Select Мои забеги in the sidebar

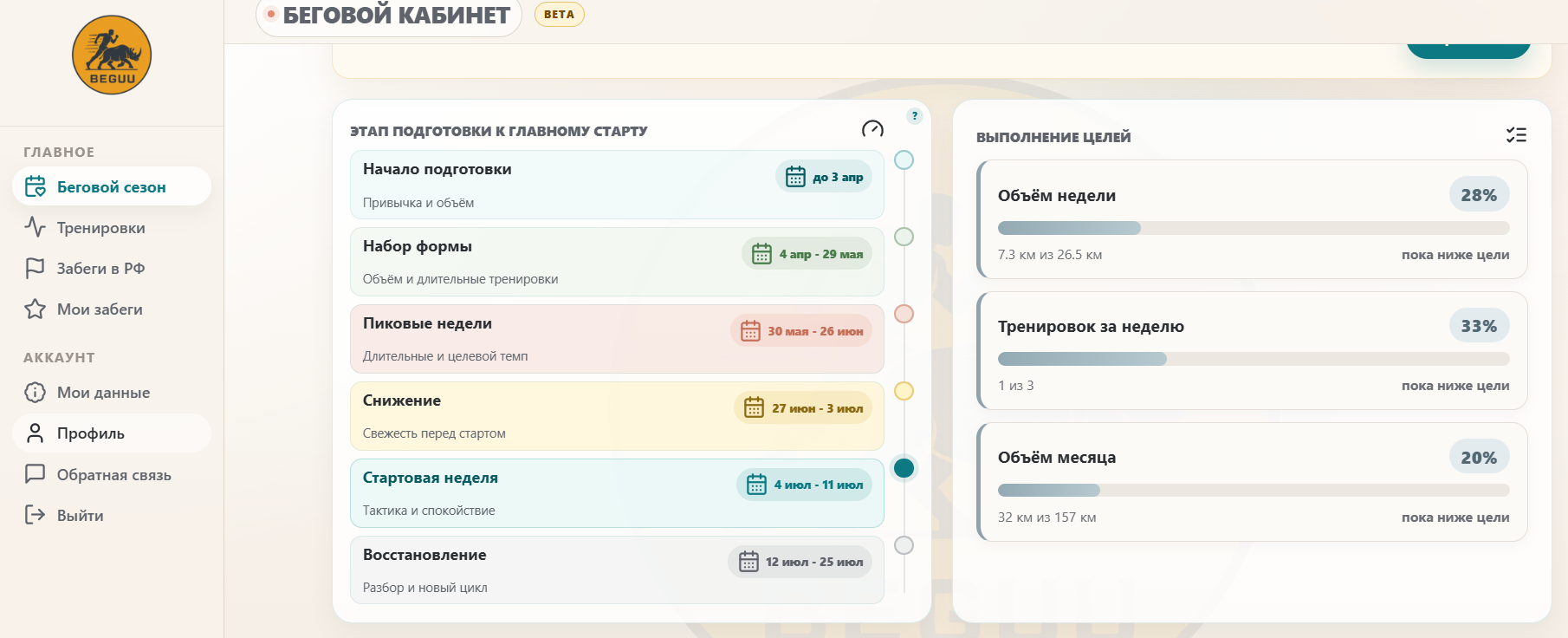(112, 309)
